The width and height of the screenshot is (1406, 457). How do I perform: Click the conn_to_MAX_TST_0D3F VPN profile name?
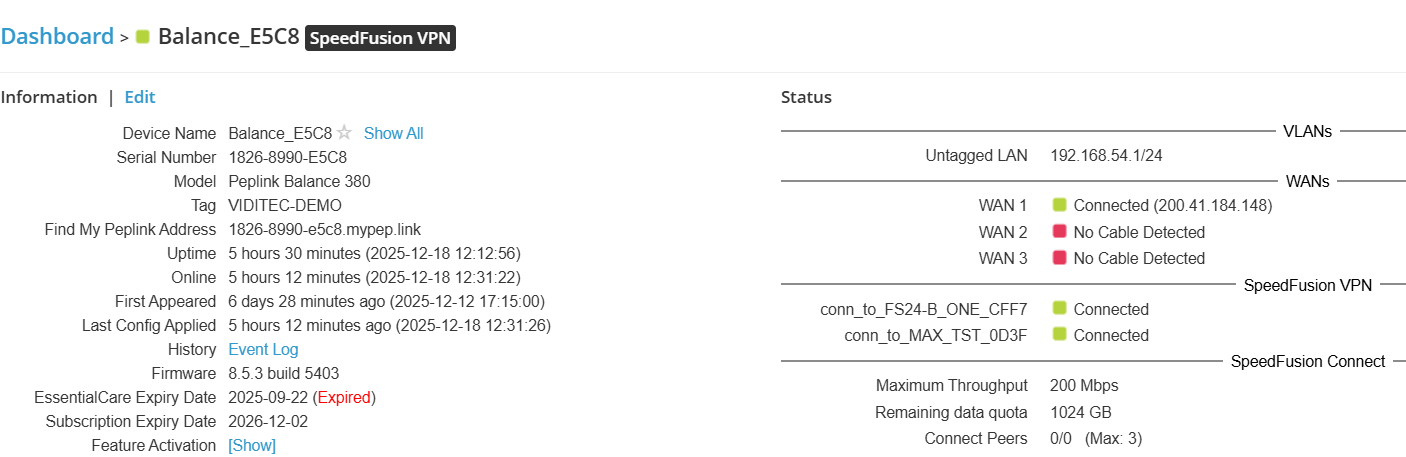point(936,335)
